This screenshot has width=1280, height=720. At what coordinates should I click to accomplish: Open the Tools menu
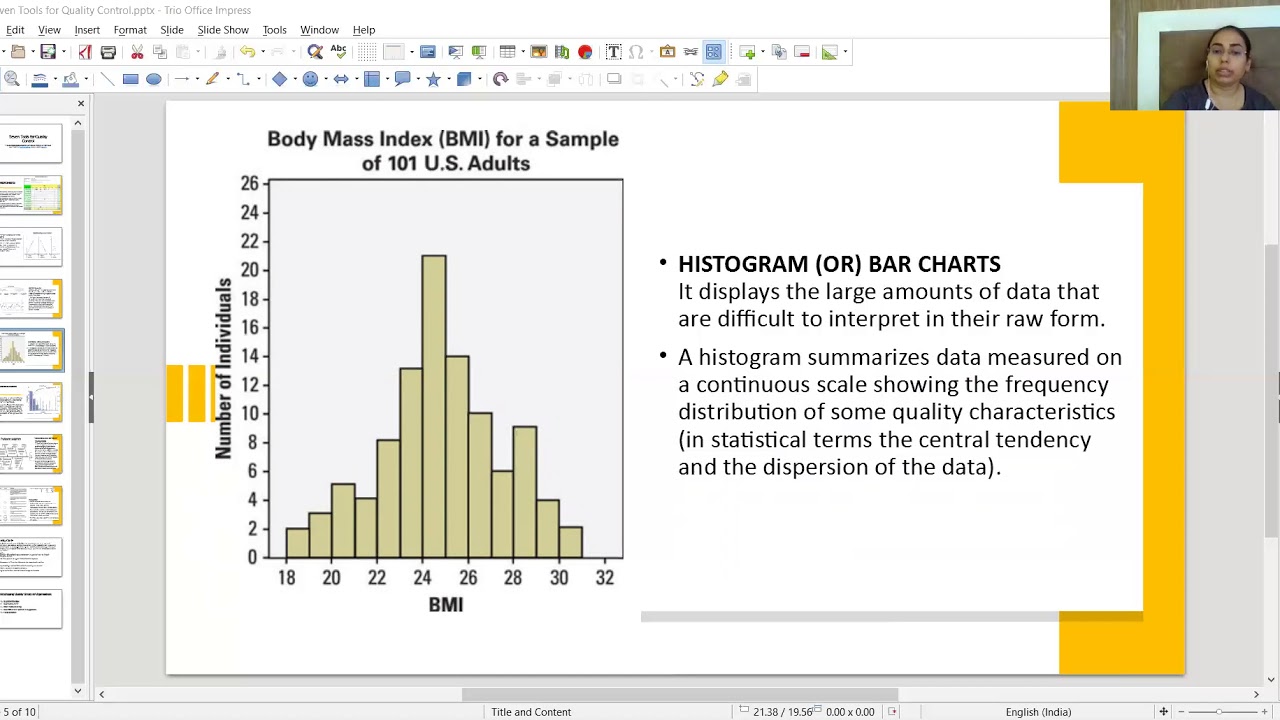click(274, 30)
